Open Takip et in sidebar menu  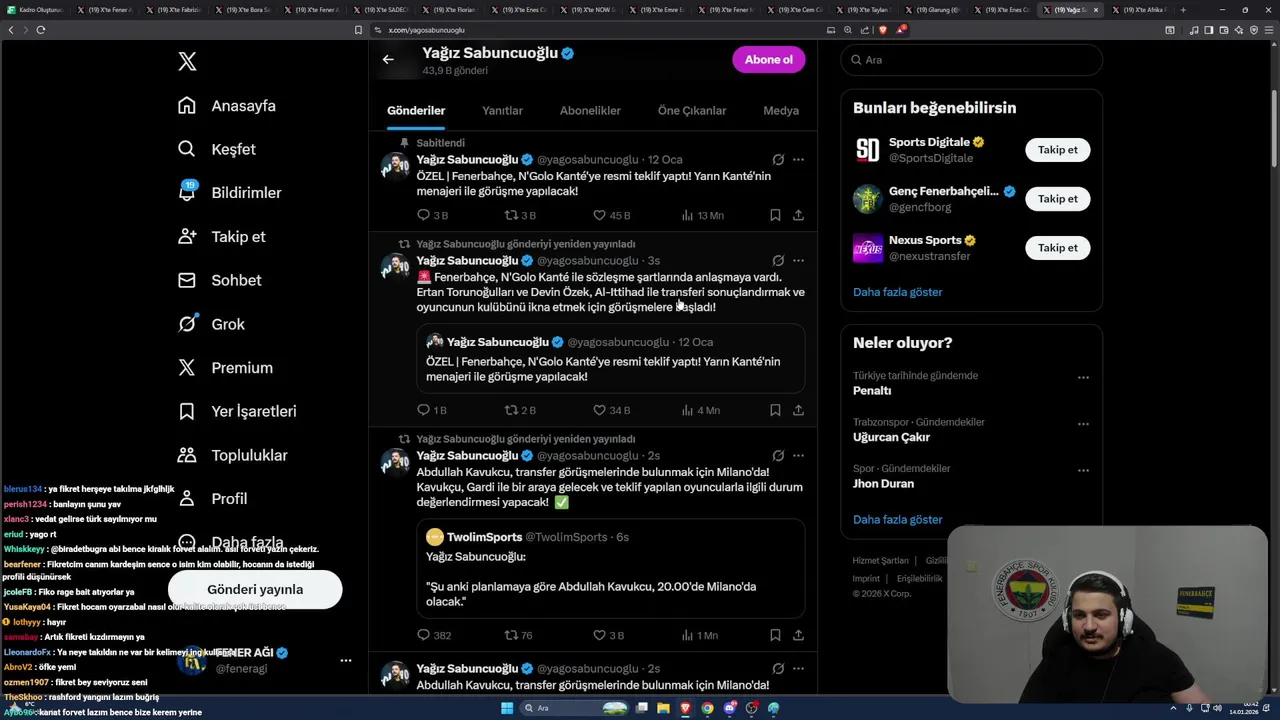coord(222,237)
